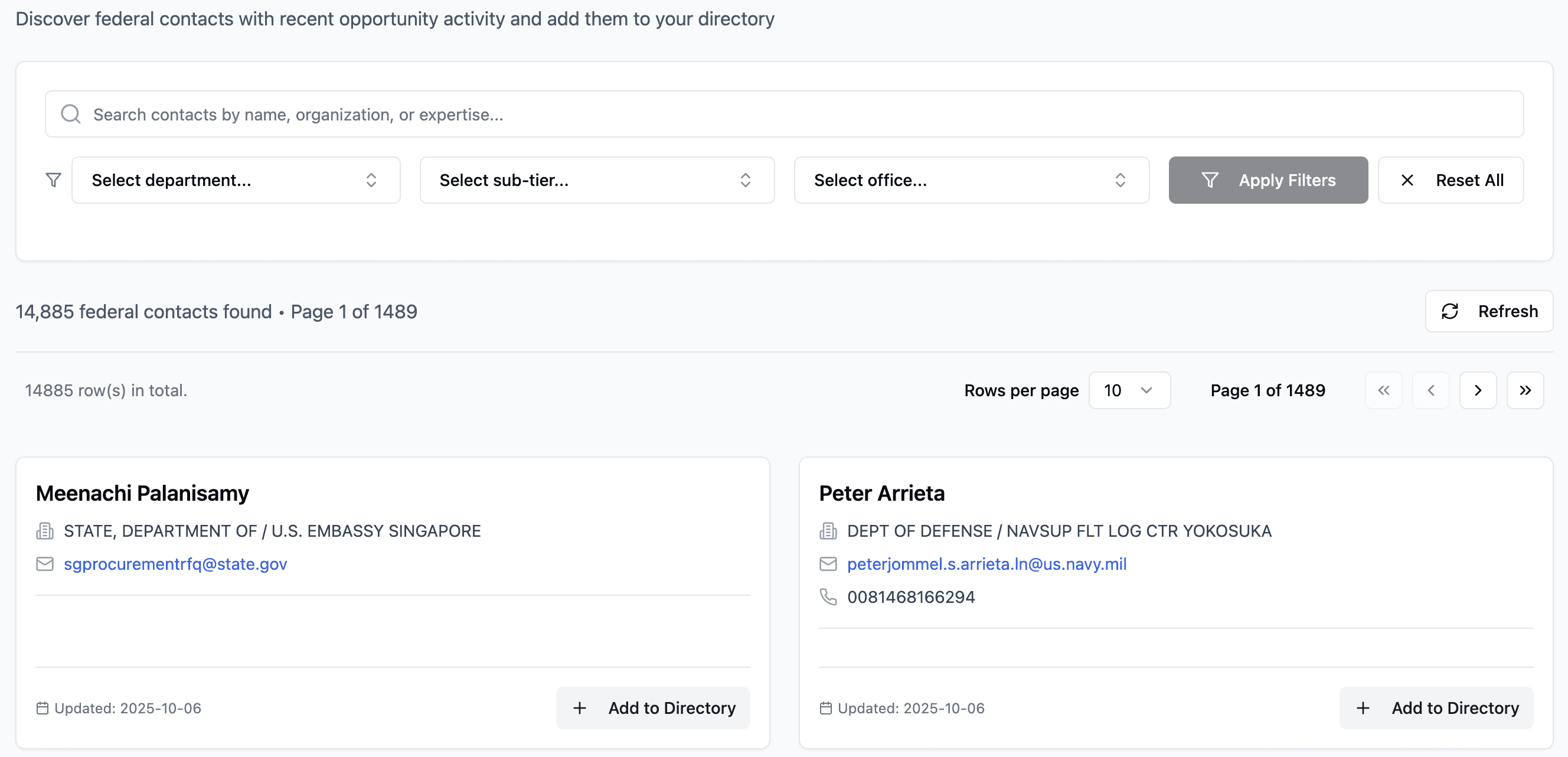This screenshot has height=757, width=1568.
Task: Click phone icon on Peter Arrieta card
Action: [828, 597]
